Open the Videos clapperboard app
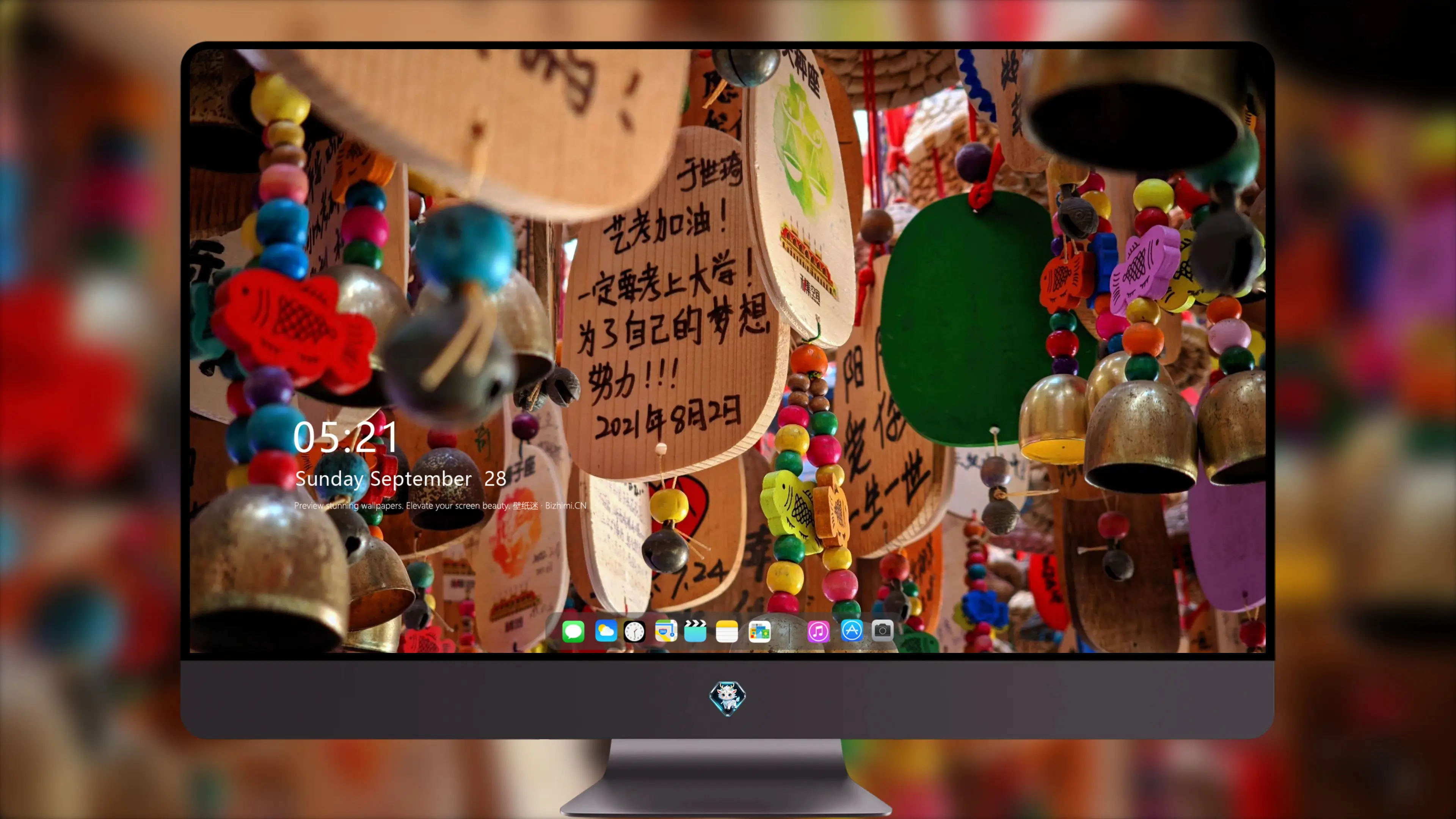 coord(695,631)
